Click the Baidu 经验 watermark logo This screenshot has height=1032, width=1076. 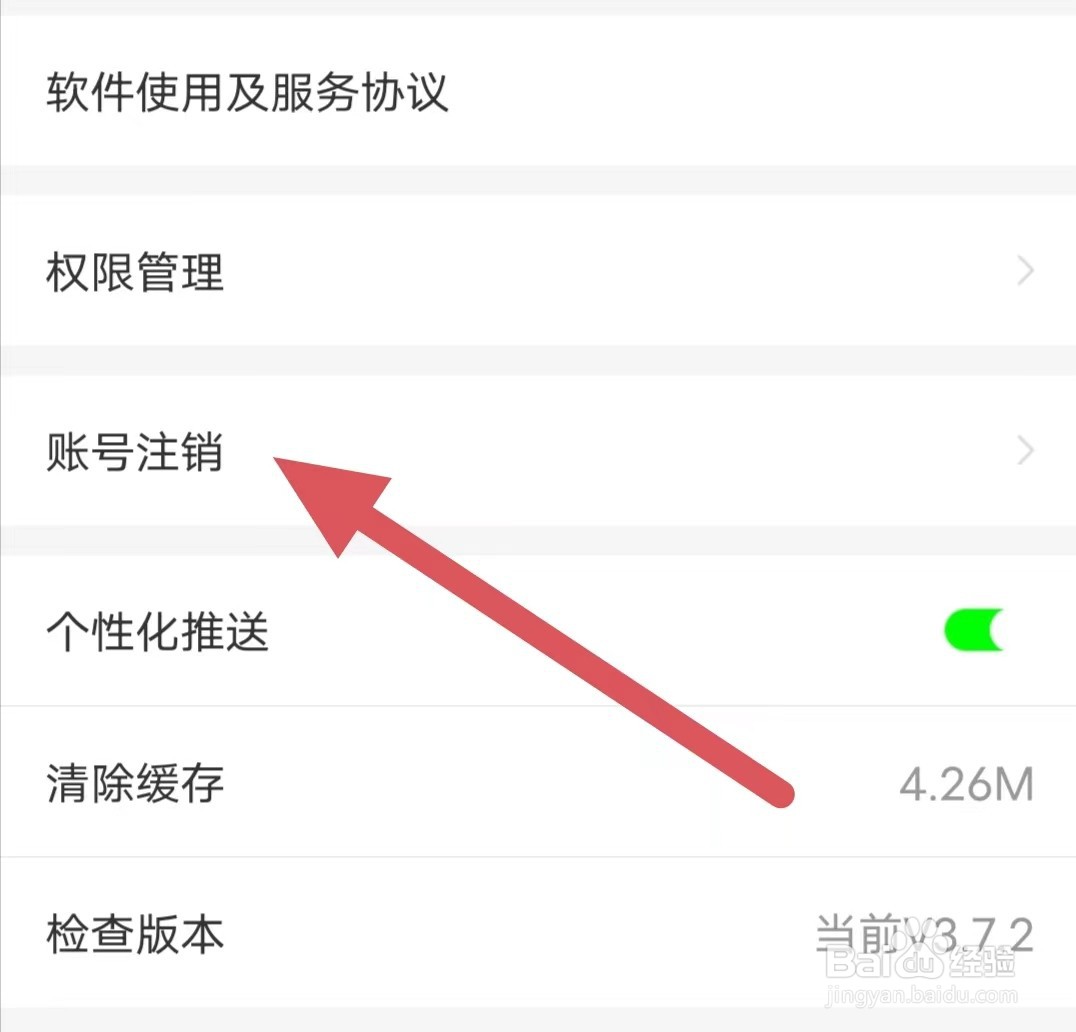coord(920,963)
